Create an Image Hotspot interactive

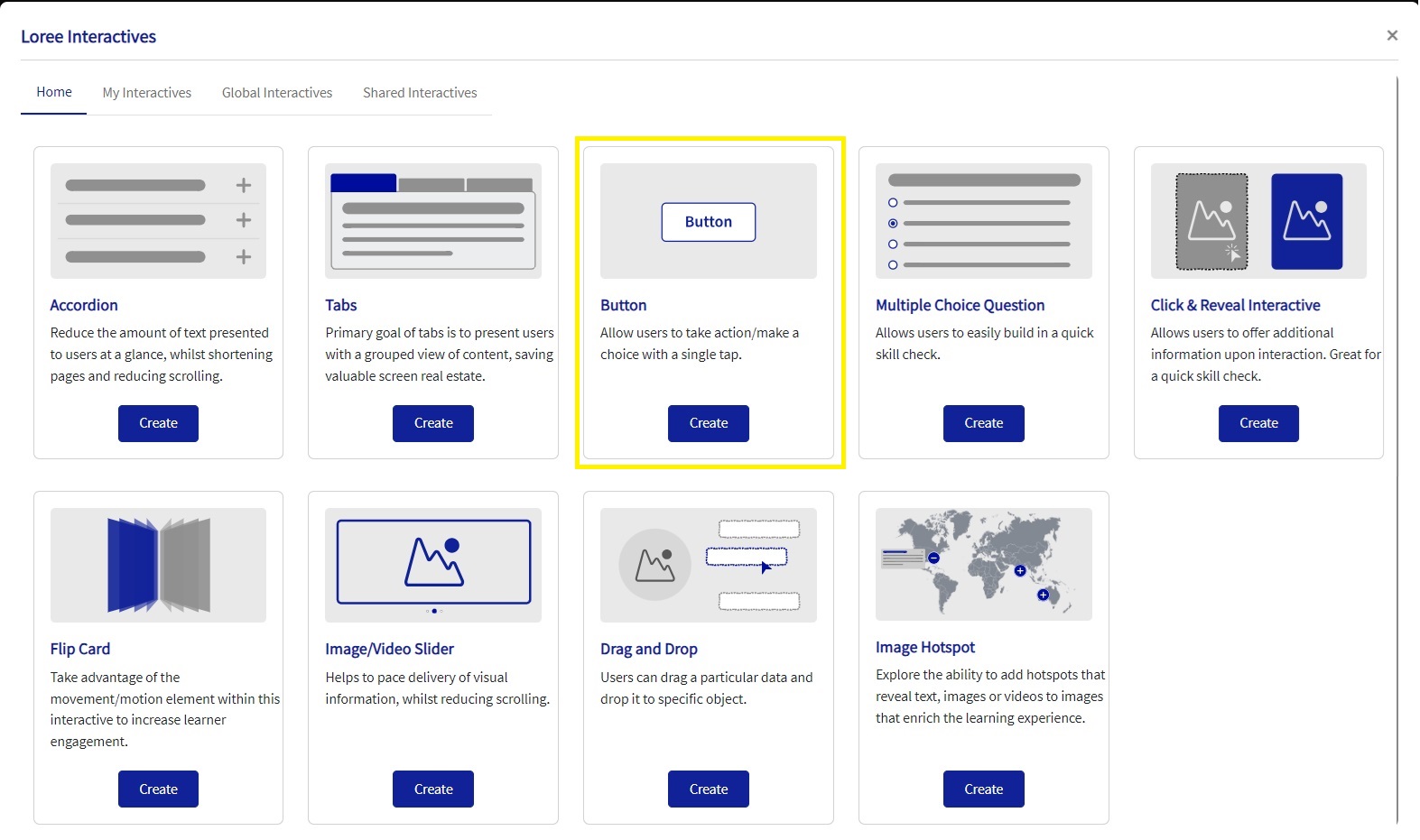(x=984, y=789)
